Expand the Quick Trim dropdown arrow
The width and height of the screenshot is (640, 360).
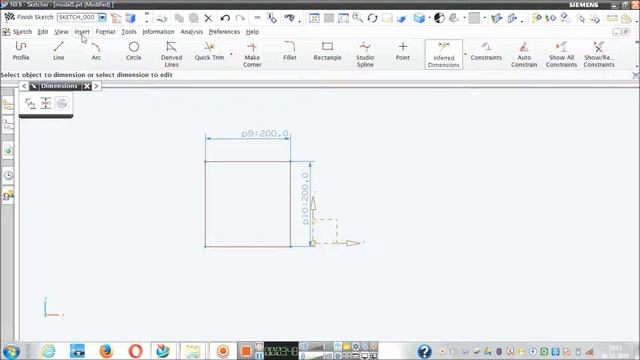pyautogui.click(x=231, y=54)
